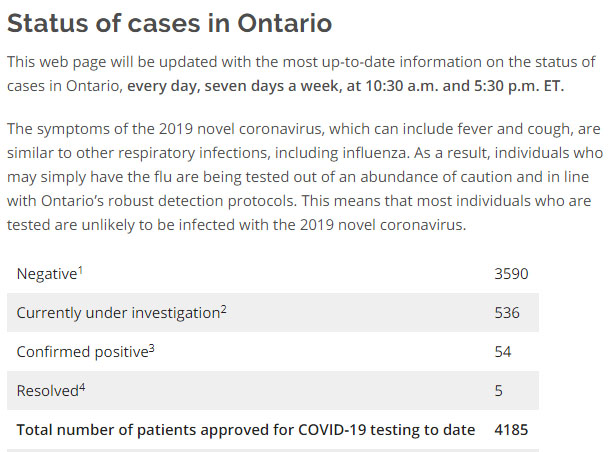Click the paragraph starting "This web page will be updated"
This screenshot has width=616, height=452.
[300, 74]
